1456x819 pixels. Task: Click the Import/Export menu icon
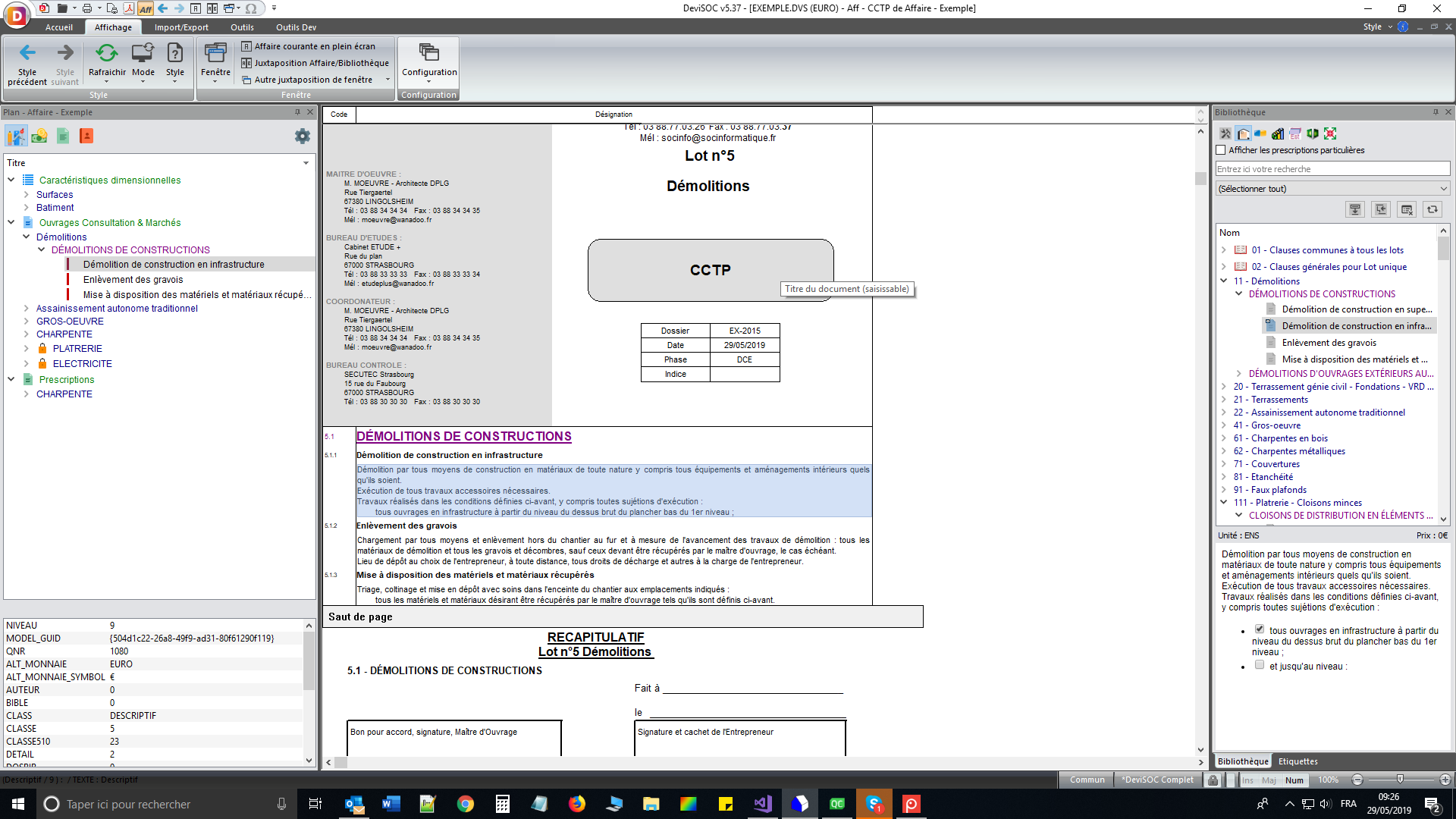(181, 27)
